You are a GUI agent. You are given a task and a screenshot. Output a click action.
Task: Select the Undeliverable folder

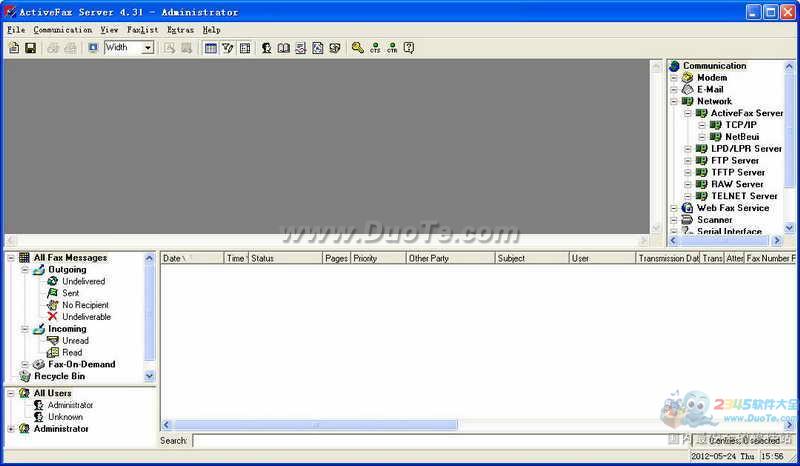(86, 316)
